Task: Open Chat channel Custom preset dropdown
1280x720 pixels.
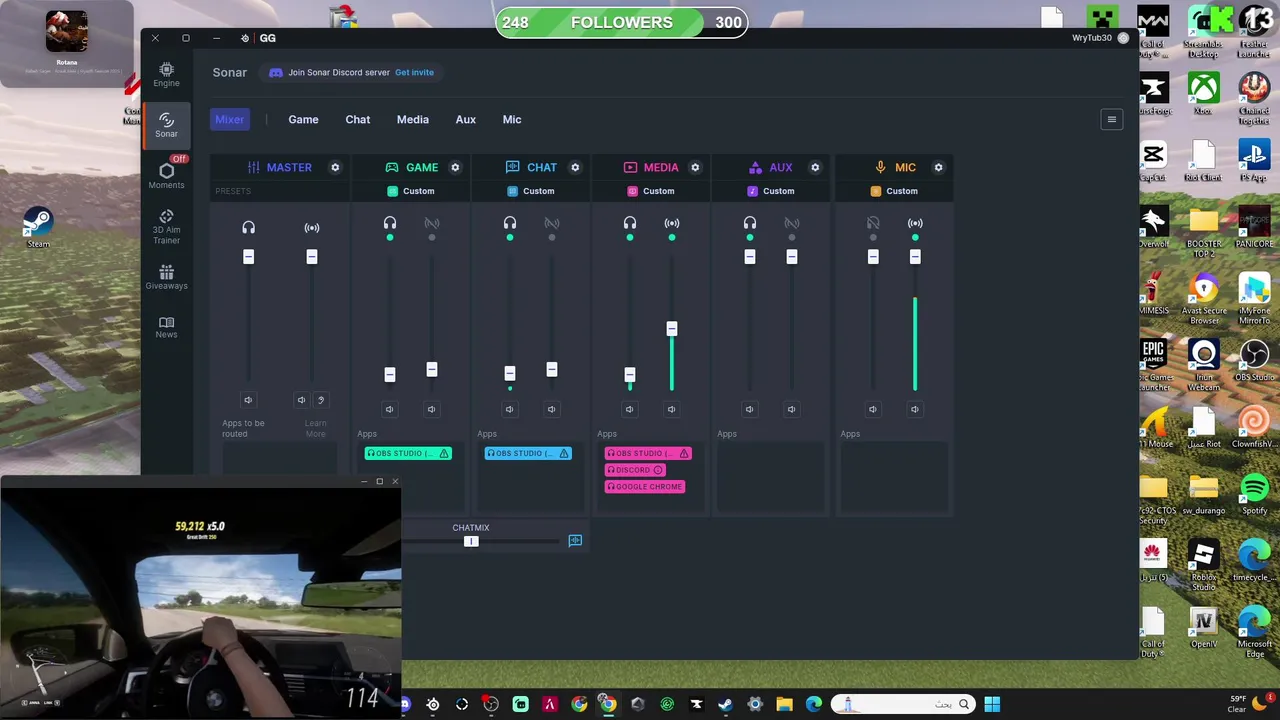Action: tap(531, 191)
